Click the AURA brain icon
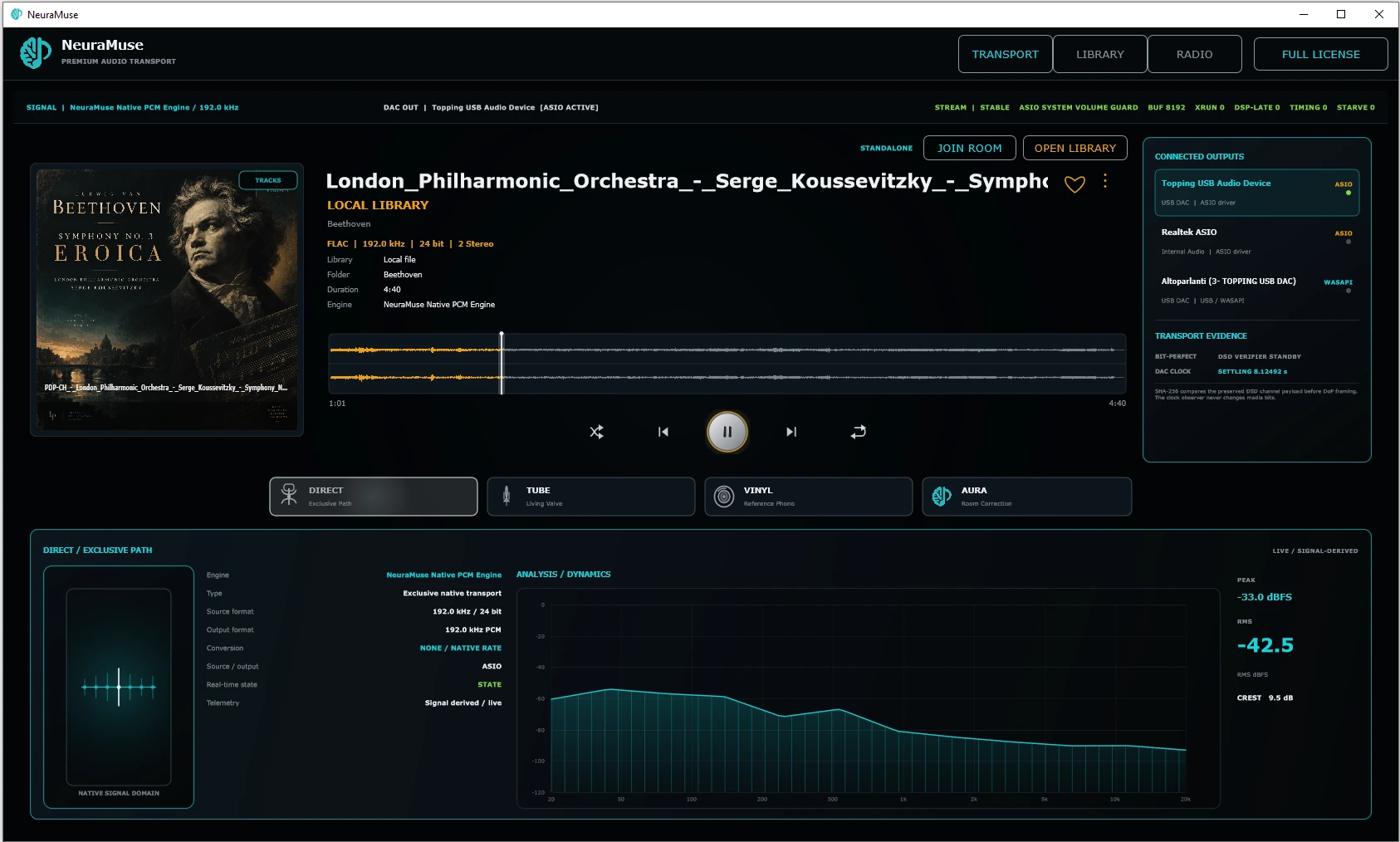 tap(942, 497)
